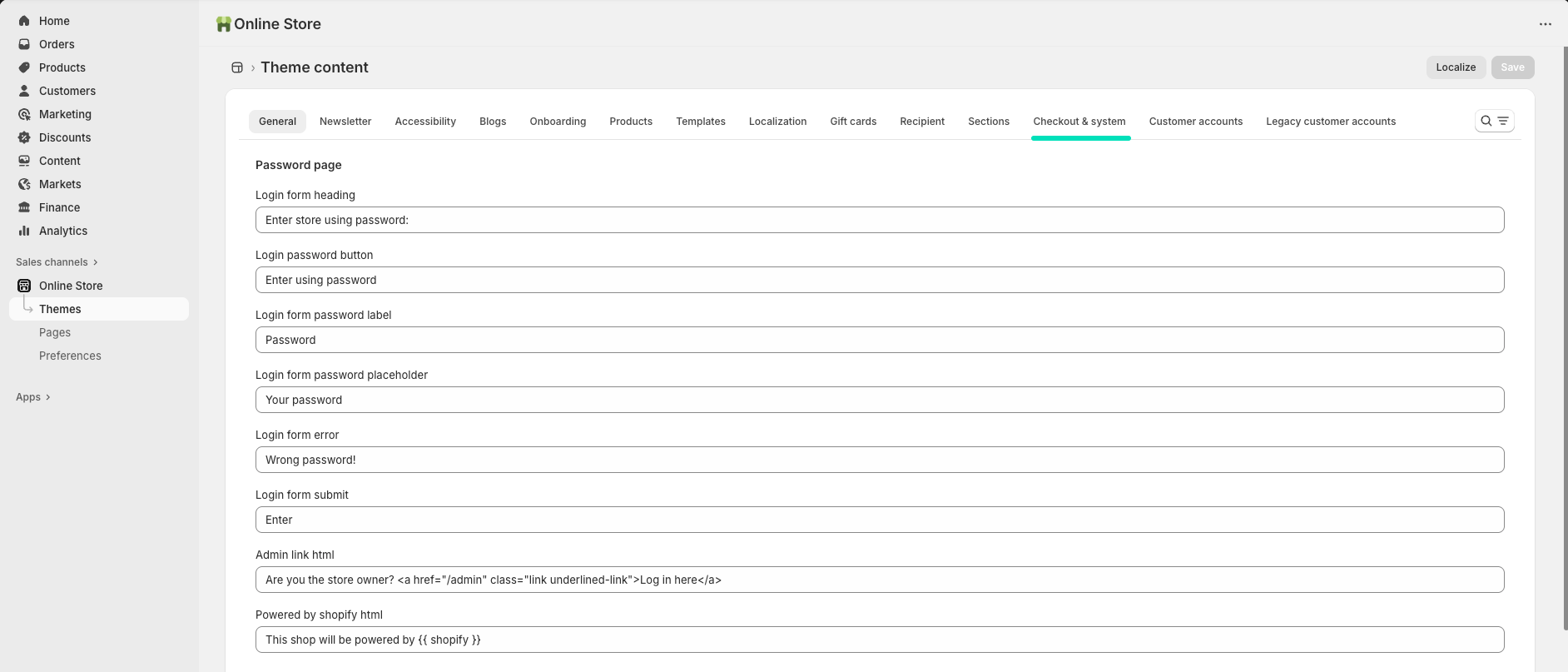Click the Login form submit field
The width and height of the screenshot is (1568, 672).
coord(880,520)
